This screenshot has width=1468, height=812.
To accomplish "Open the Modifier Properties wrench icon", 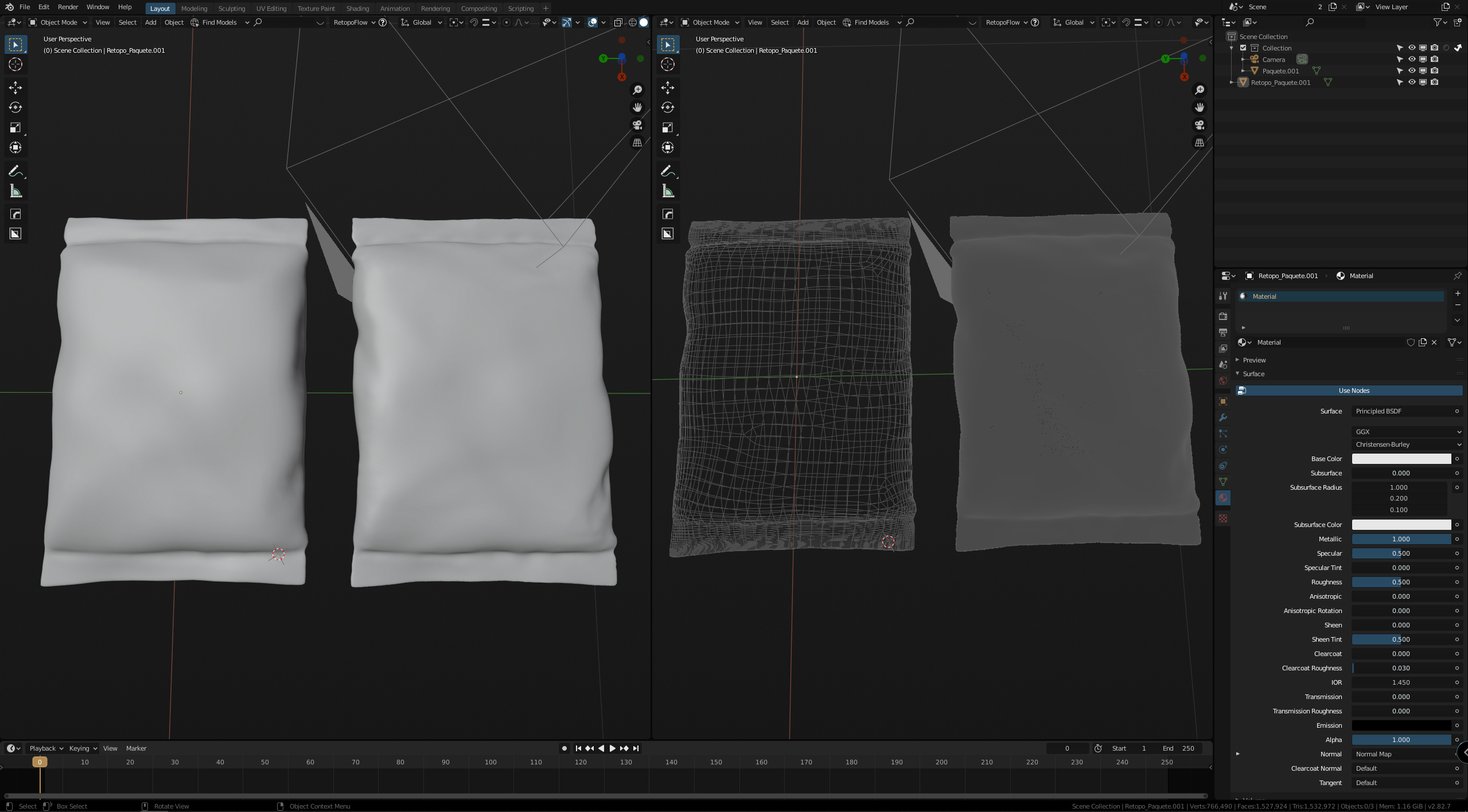I will coord(1222,417).
